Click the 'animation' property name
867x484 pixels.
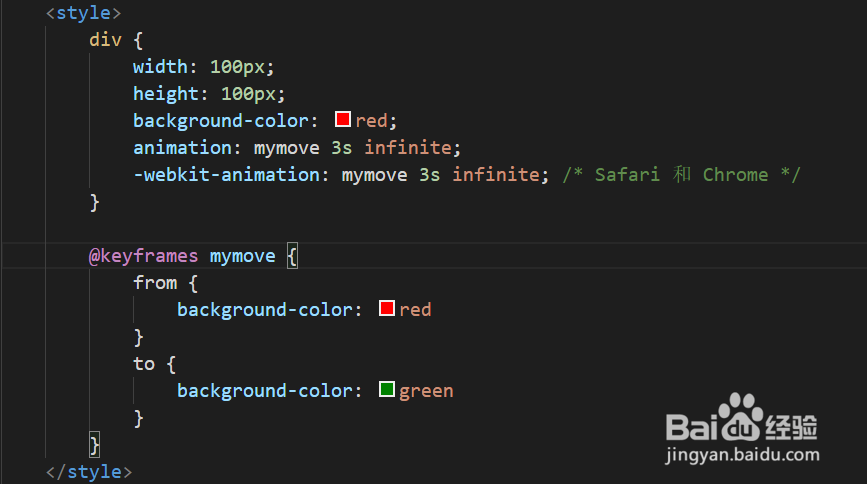coord(182,148)
